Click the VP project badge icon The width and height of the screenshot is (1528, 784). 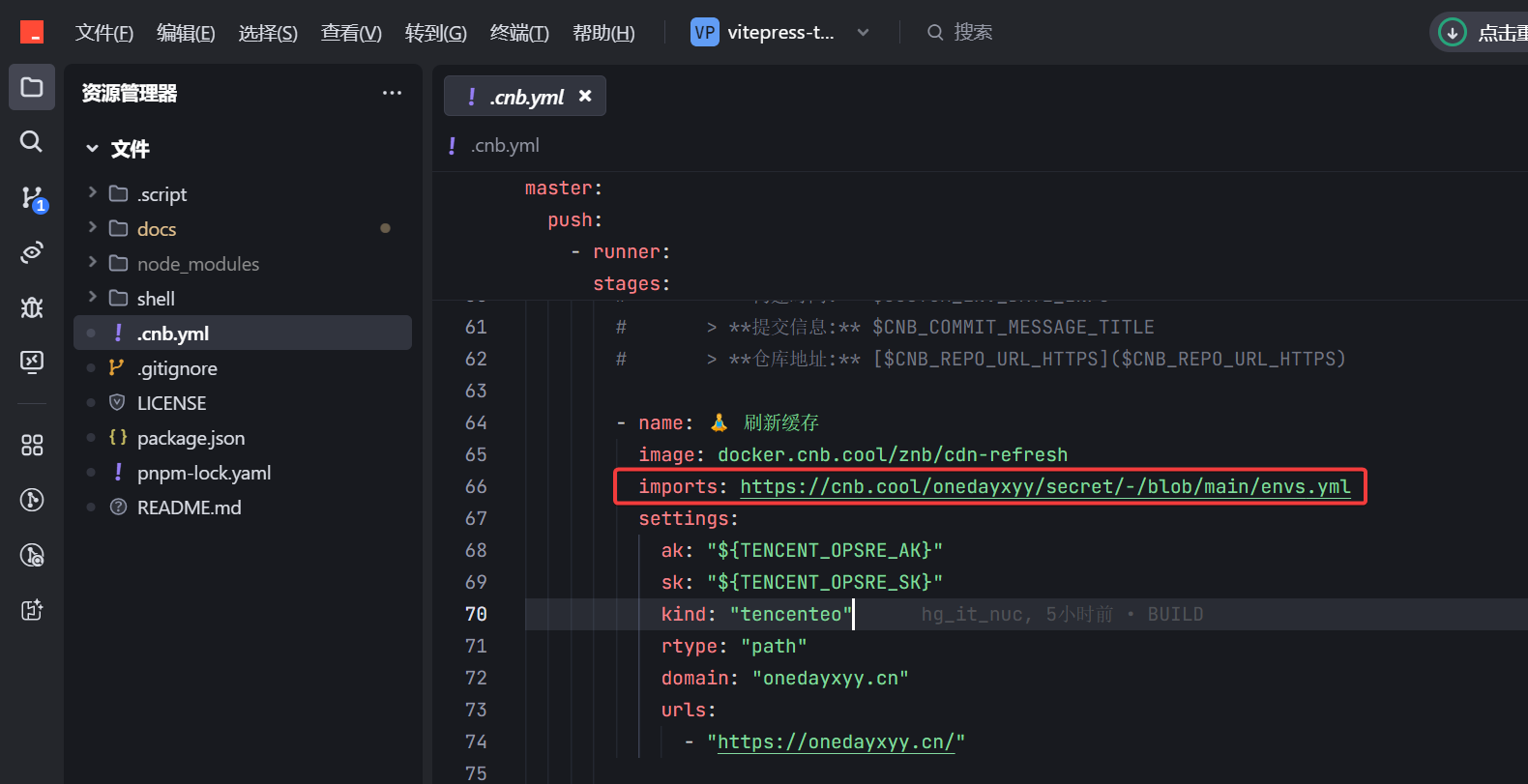coord(705,32)
